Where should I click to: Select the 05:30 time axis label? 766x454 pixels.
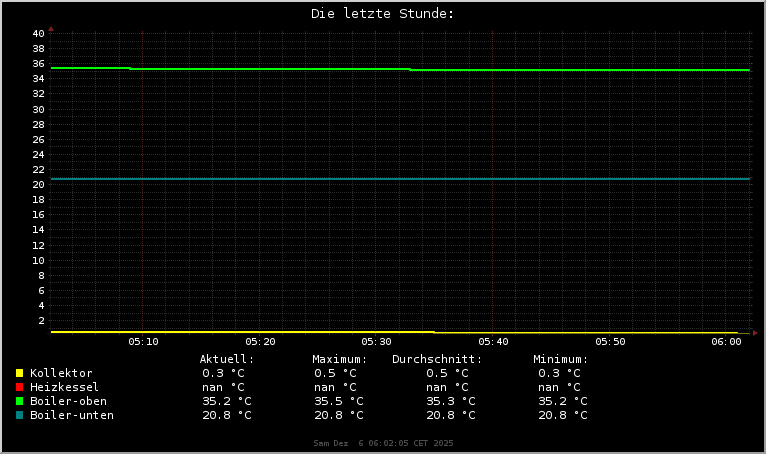pyautogui.click(x=376, y=342)
